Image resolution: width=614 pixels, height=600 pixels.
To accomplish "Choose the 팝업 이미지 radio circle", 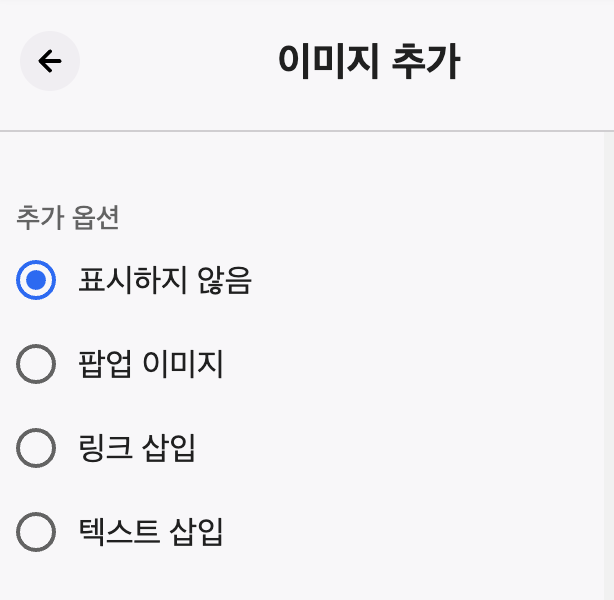I will click(x=36, y=364).
